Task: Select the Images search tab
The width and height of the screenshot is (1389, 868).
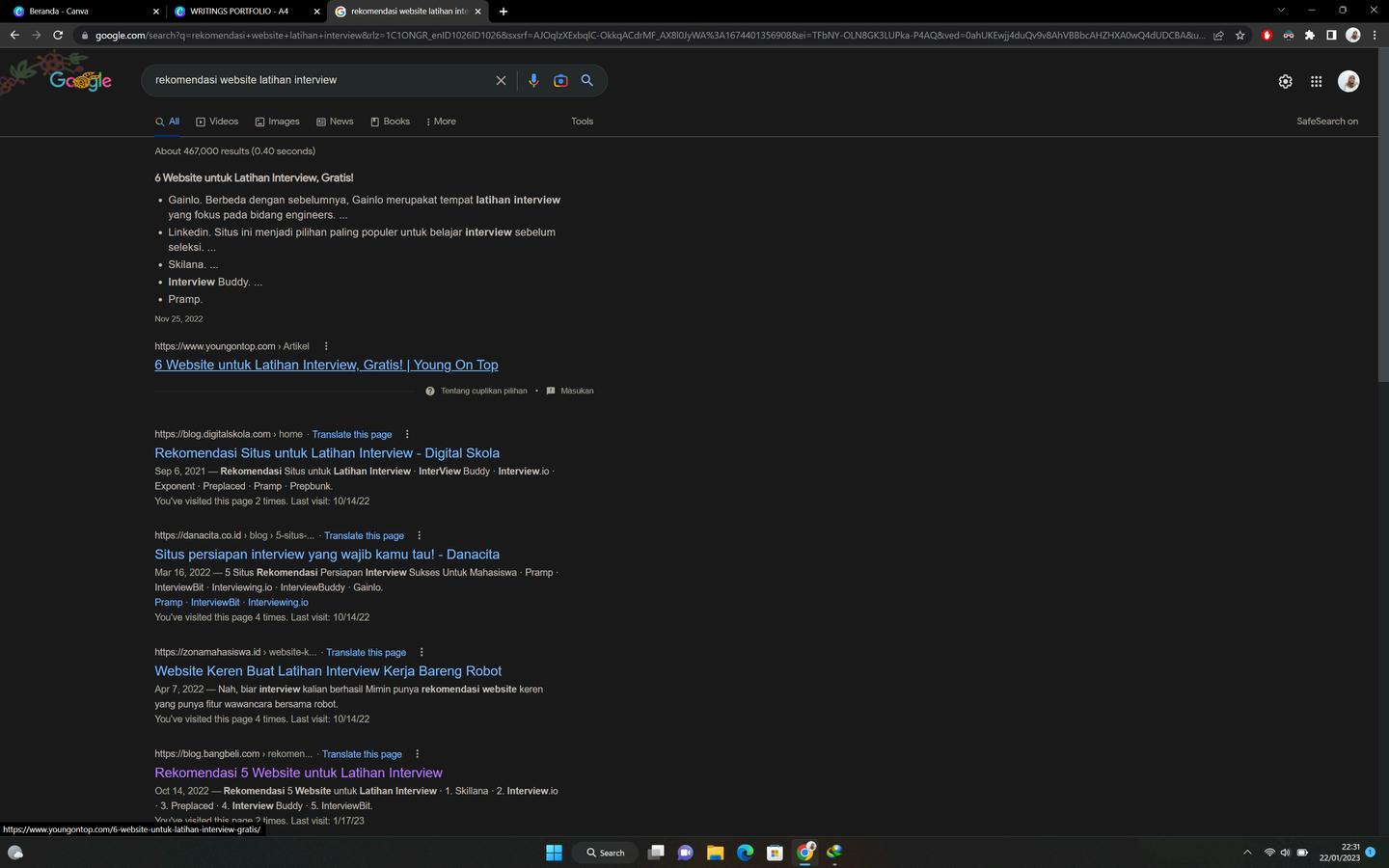Action: click(277, 122)
